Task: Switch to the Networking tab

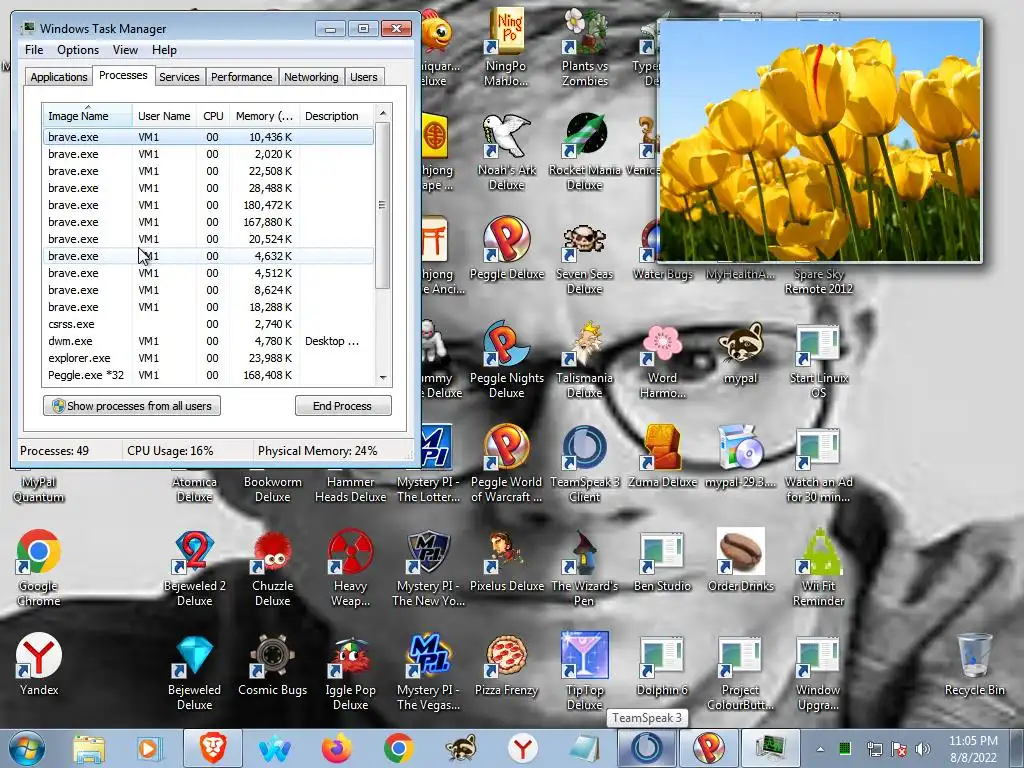Action: [x=311, y=77]
